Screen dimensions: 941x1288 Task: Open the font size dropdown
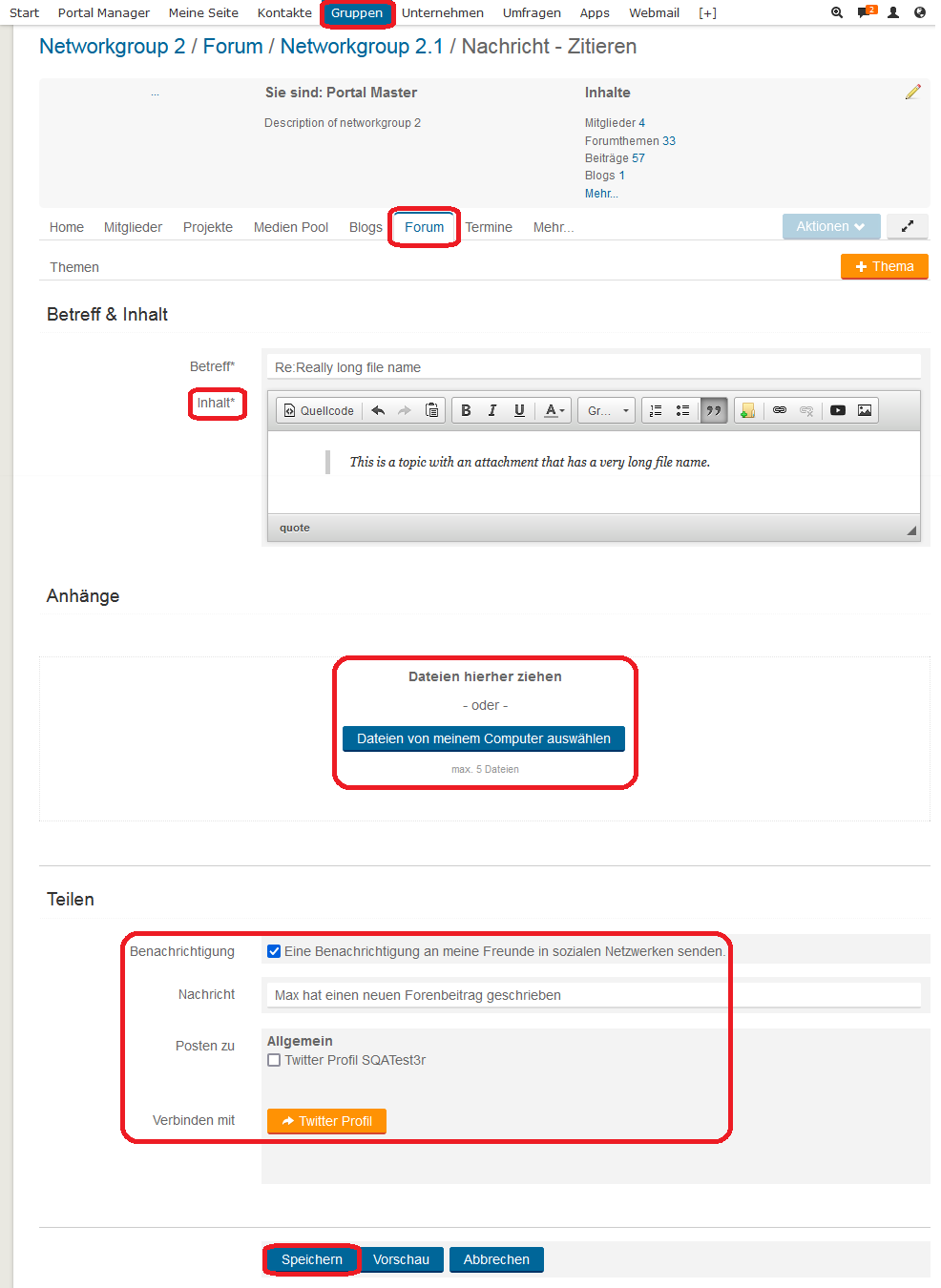(607, 410)
